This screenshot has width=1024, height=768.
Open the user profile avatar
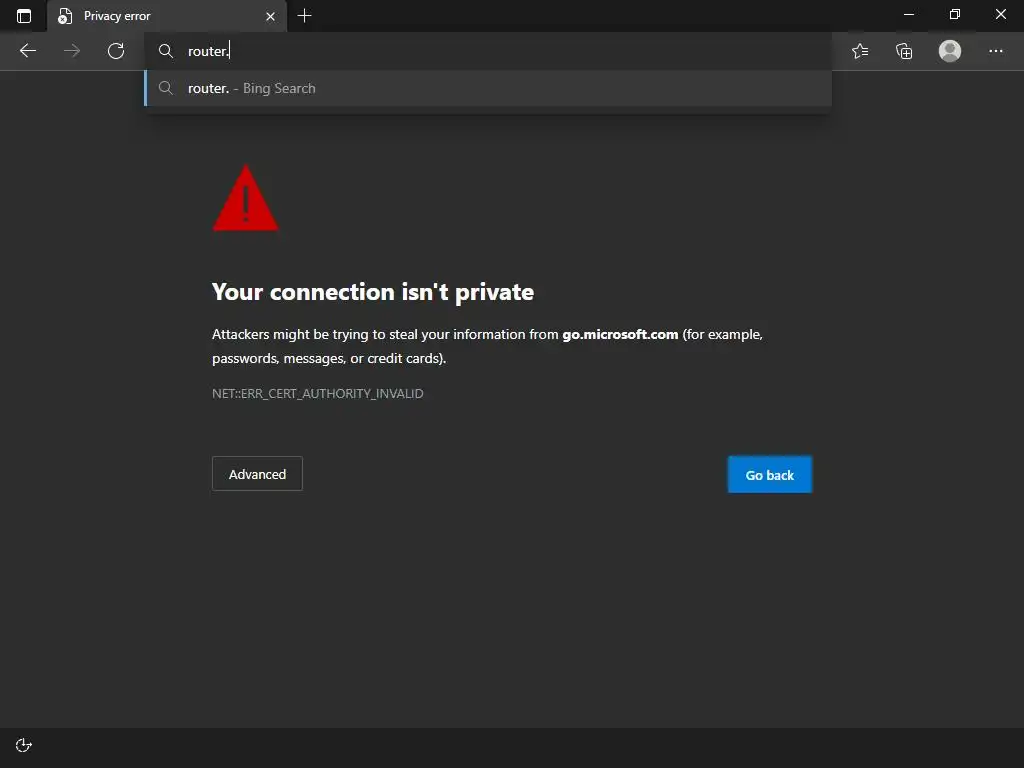point(950,51)
